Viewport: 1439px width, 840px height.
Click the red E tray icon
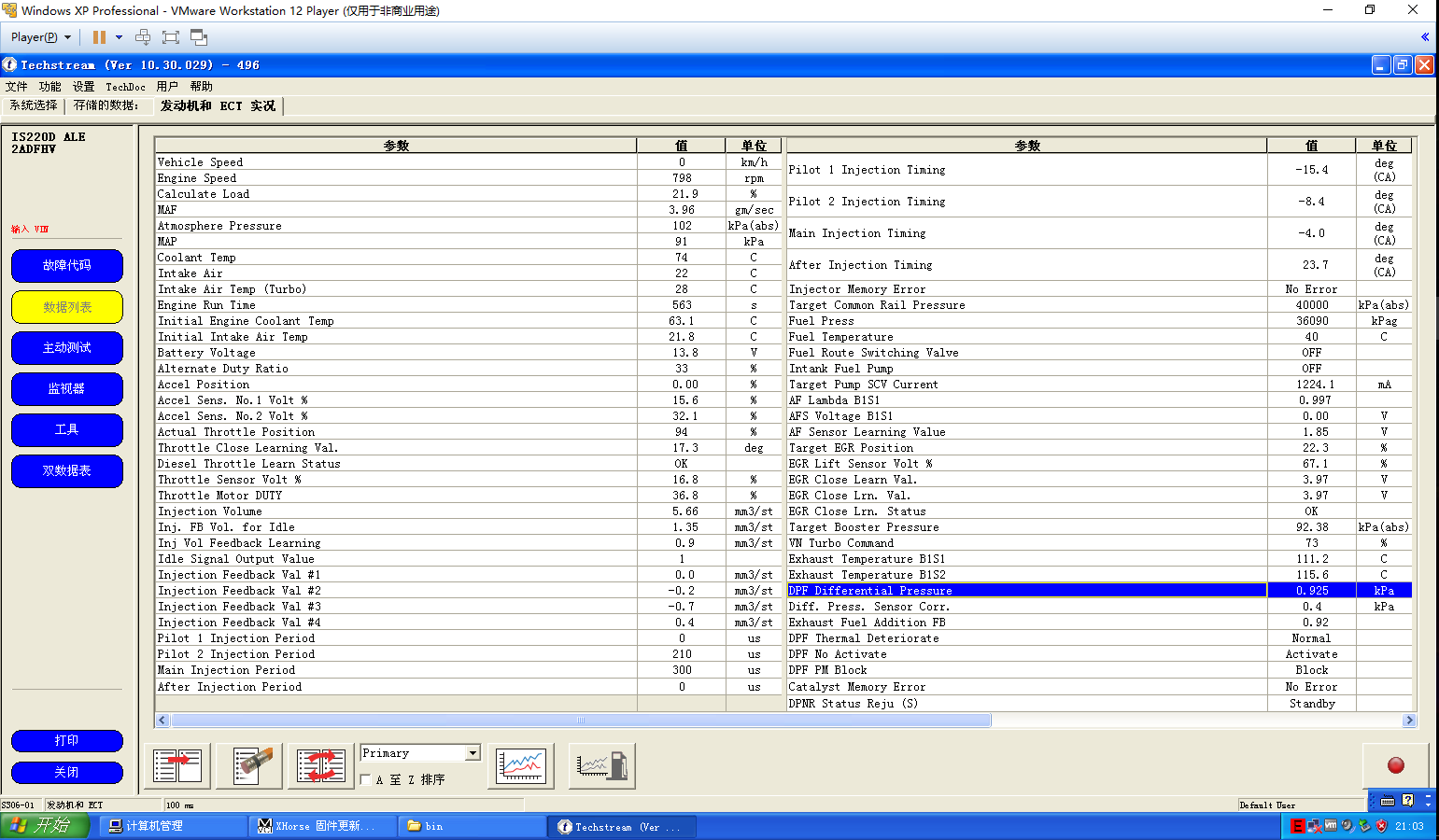1297,826
